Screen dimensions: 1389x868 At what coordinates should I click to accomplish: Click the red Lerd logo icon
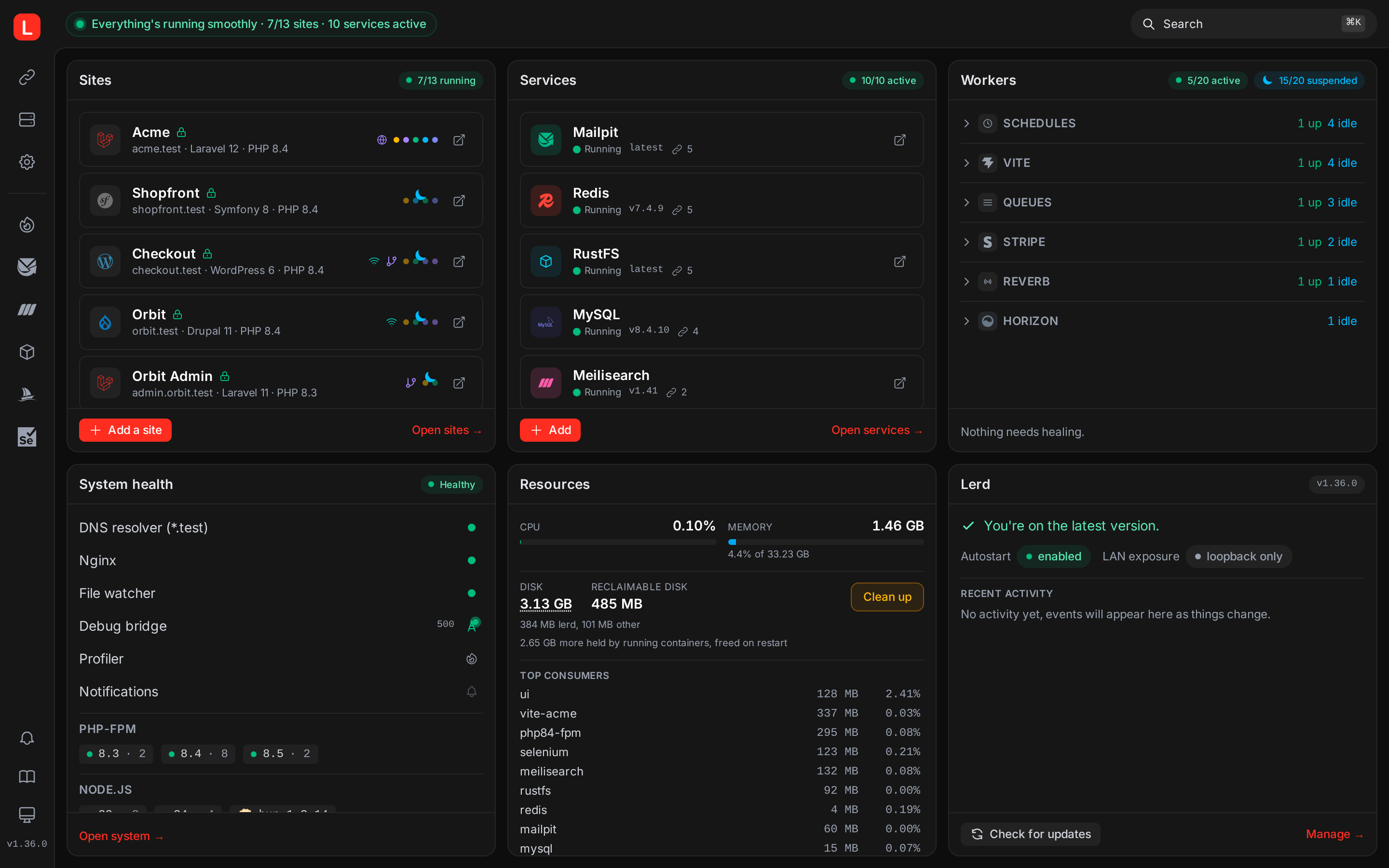(27, 27)
